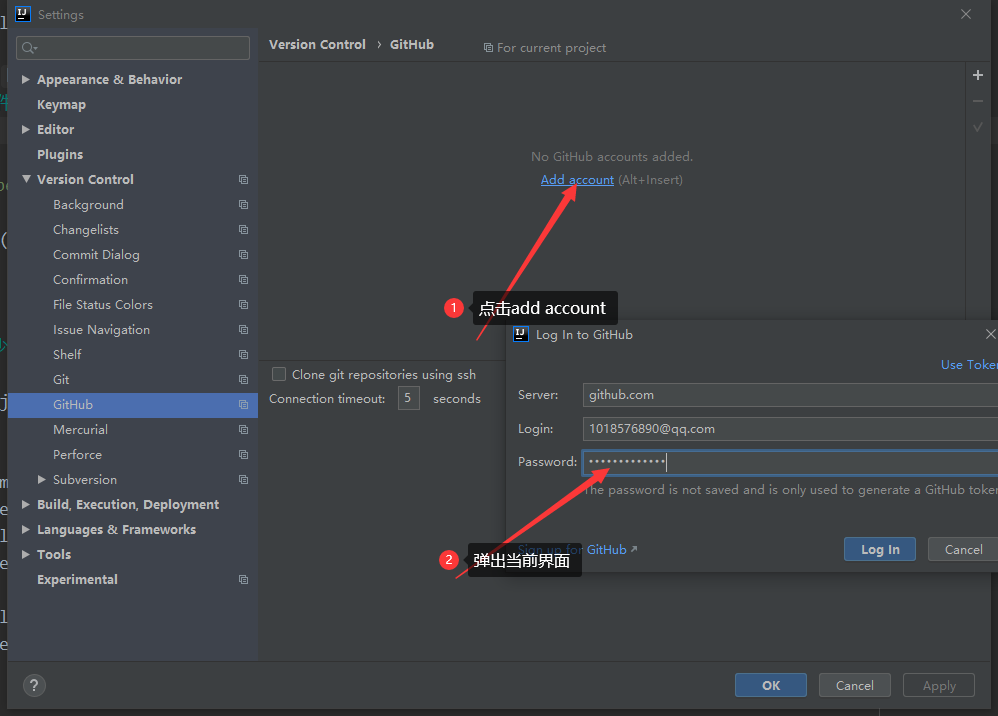Expand the Appearance & Behavior section
This screenshot has width=998, height=716.
tap(26, 80)
